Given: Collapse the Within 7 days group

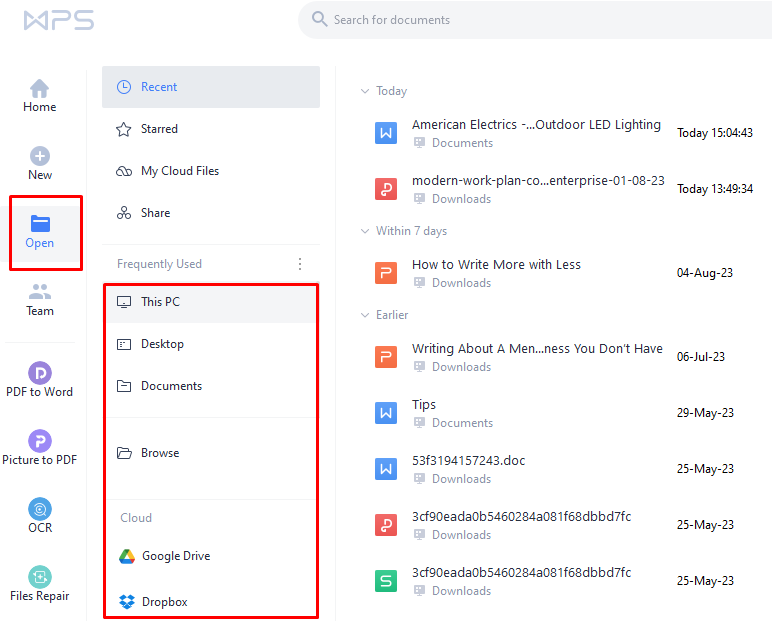Looking at the screenshot, I should point(365,231).
